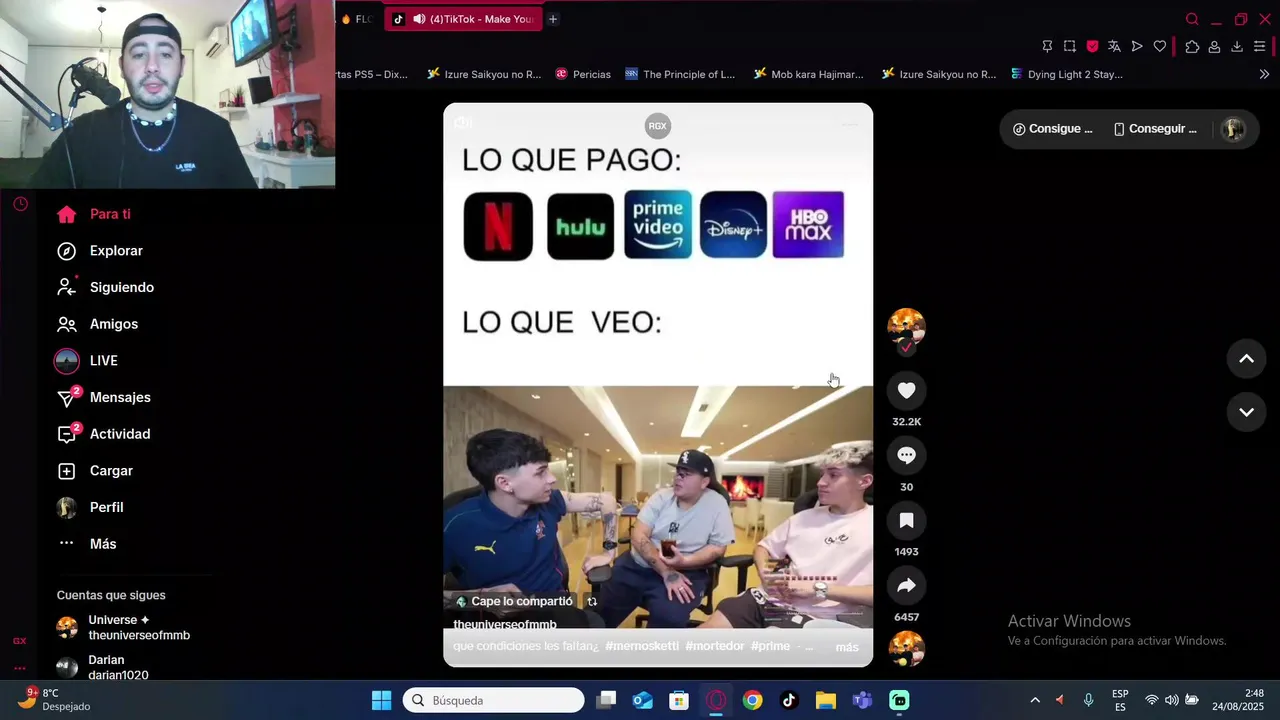
Task: Open the browser account profile icon
Action: point(1214,46)
